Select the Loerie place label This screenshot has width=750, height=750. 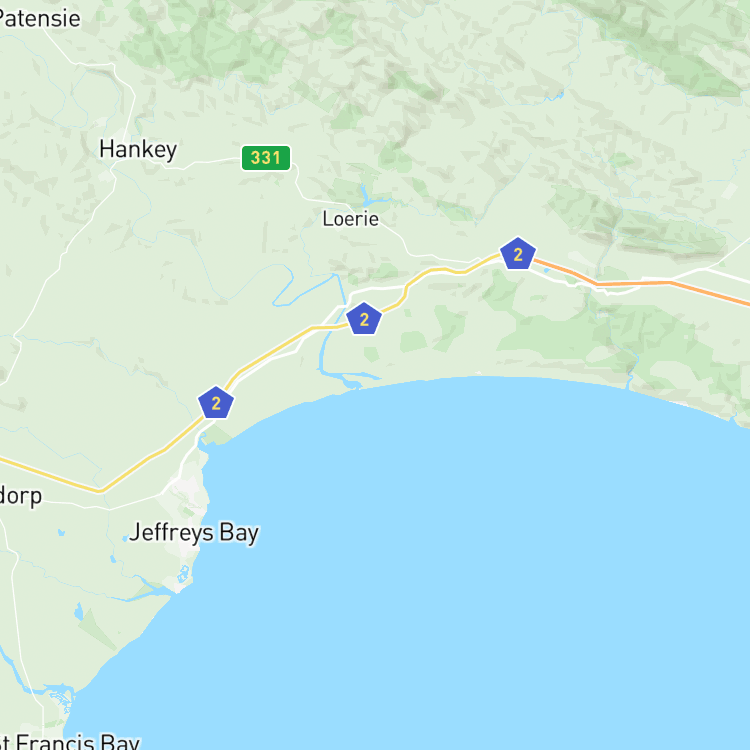pos(351,219)
